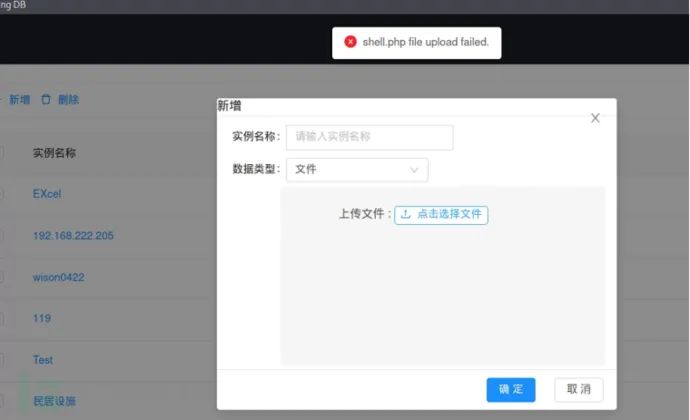The height and width of the screenshot is (420, 690).
Task: Expand 数据类型 select via chevron arrow
Action: (x=414, y=170)
